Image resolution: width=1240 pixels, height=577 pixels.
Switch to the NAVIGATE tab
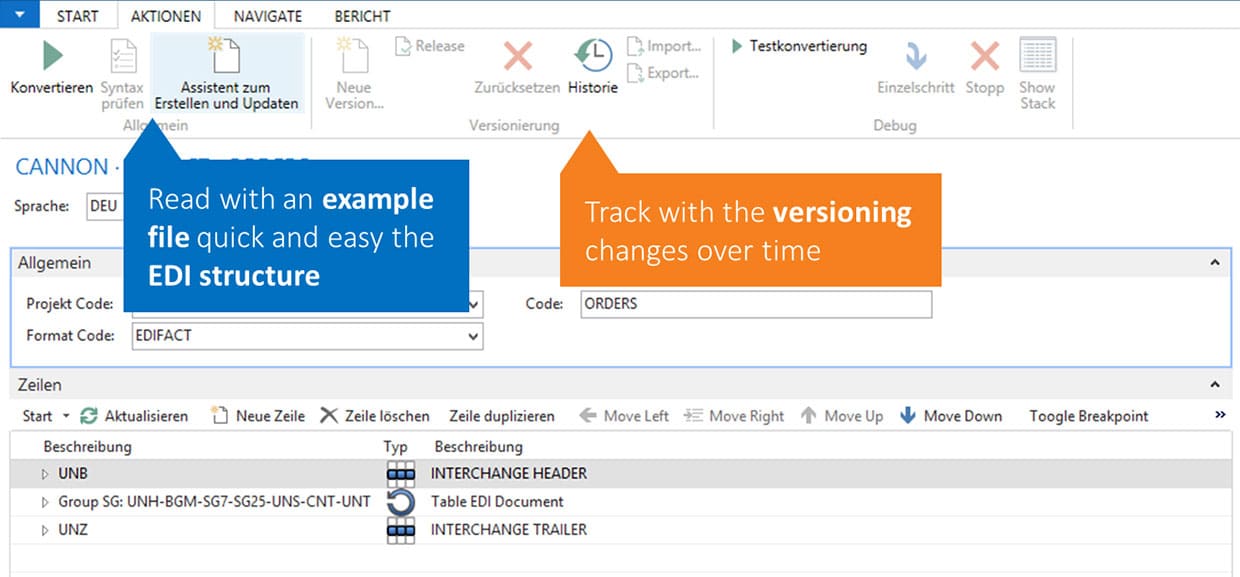click(268, 16)
